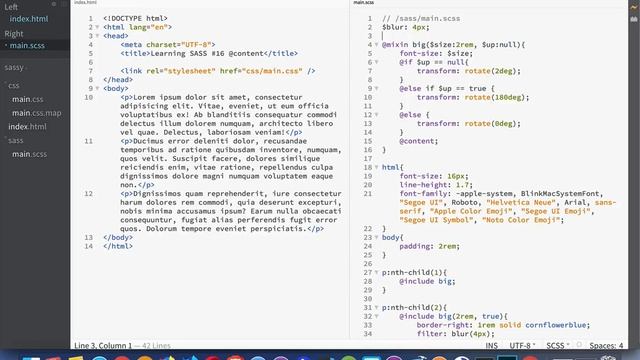Fold the p:nth-child(1) rule
640x360 pixels.
[376, 273]
